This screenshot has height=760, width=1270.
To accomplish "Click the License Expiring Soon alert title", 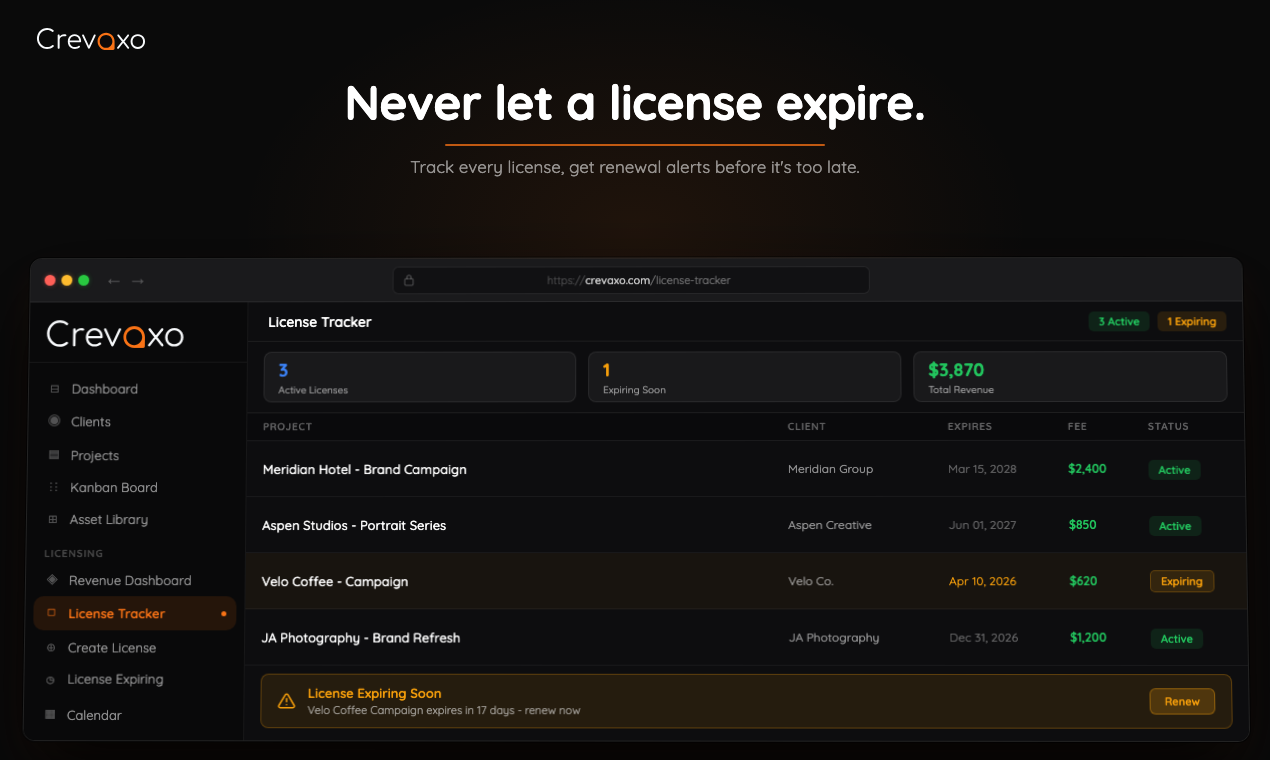I will coord(374,693).
